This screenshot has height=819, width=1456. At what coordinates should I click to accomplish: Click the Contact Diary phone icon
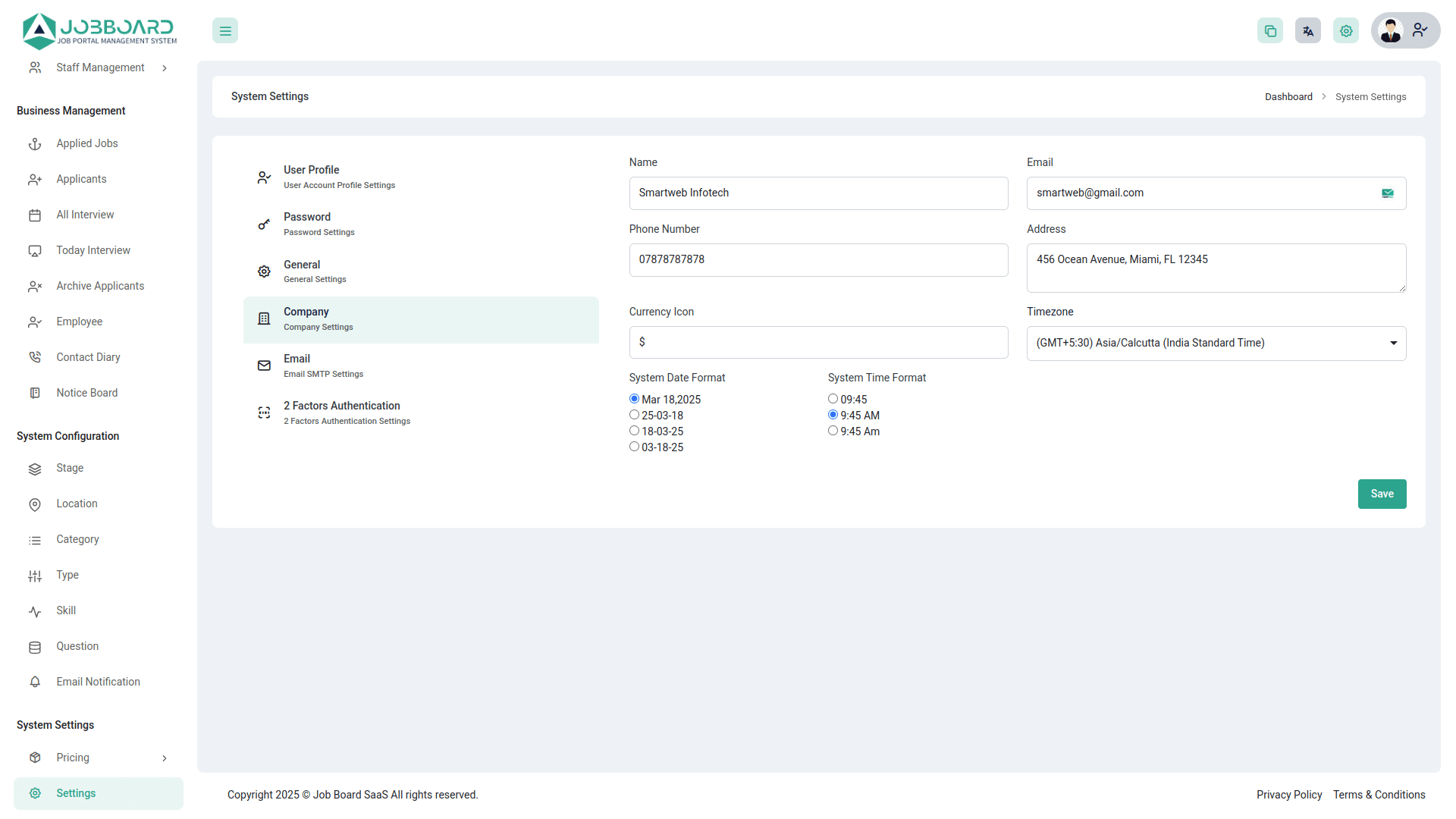point(35,357)
